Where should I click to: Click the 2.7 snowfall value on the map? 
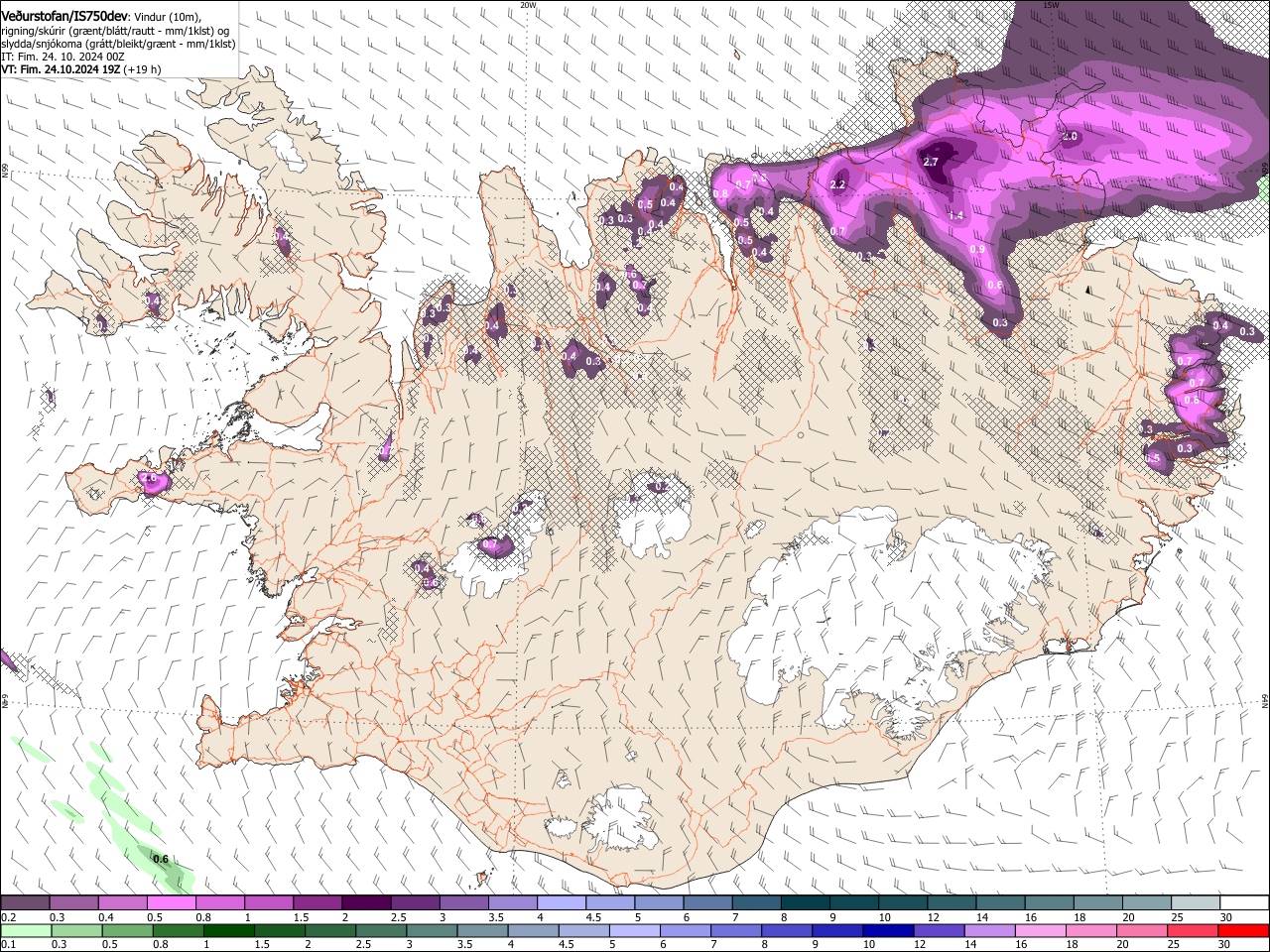pos(931,162)
